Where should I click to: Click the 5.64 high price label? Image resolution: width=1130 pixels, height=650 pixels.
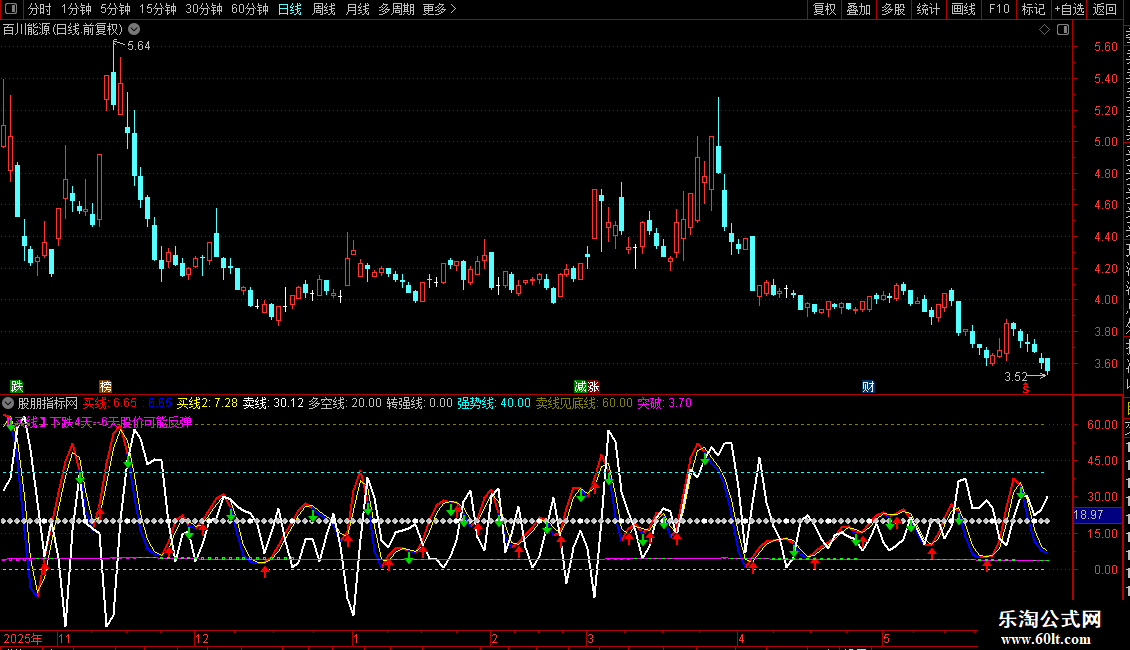click(138, 46)
